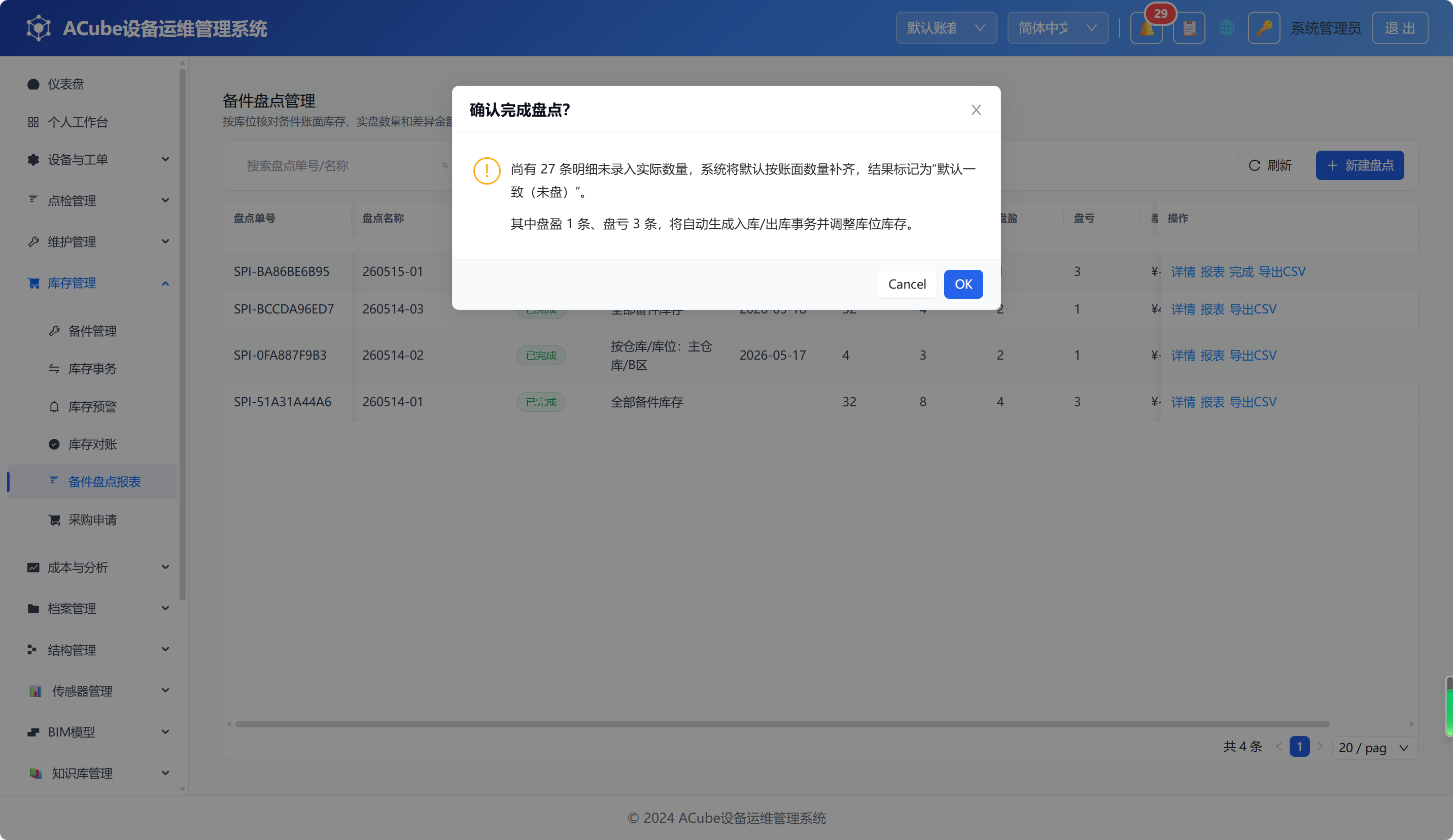The image size is (1453, 840).
Task: Click Cancel in the dialog
Action: (907, 284)
